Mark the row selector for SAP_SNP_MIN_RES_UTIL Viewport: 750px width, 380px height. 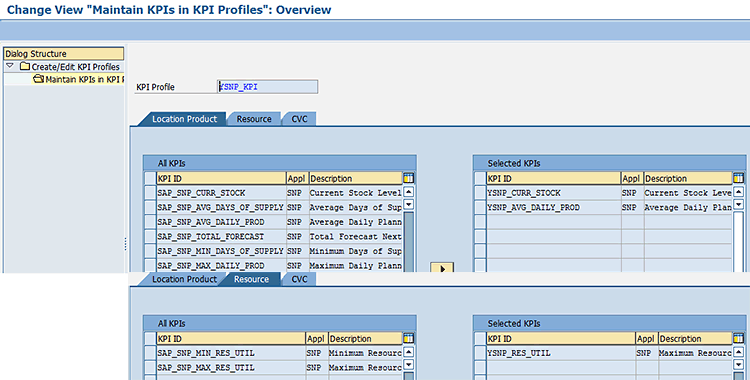[x=150, y=353]
